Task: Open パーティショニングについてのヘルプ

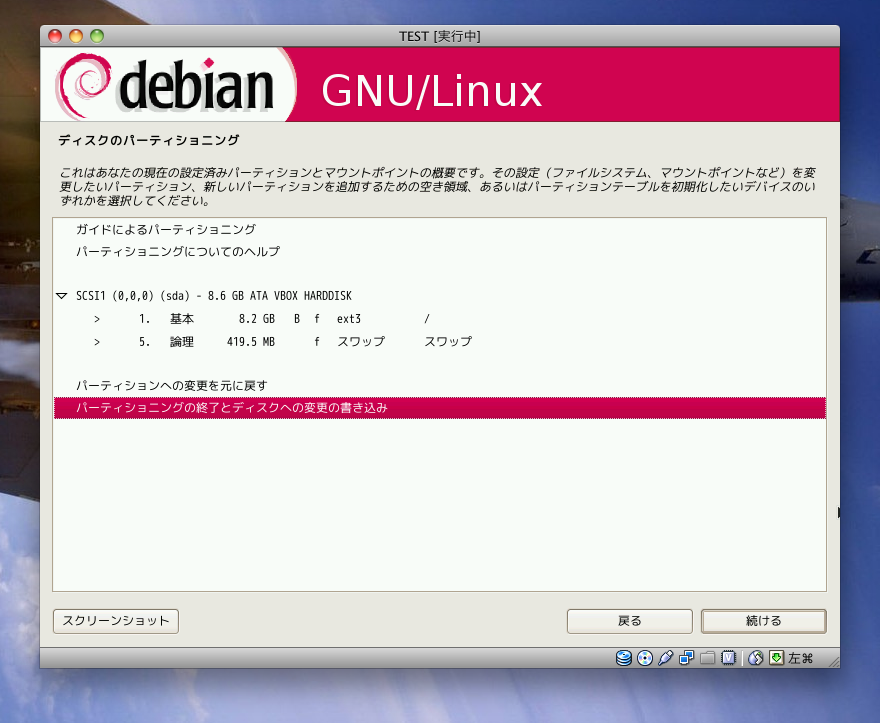Action: click(x=439, y=251)
